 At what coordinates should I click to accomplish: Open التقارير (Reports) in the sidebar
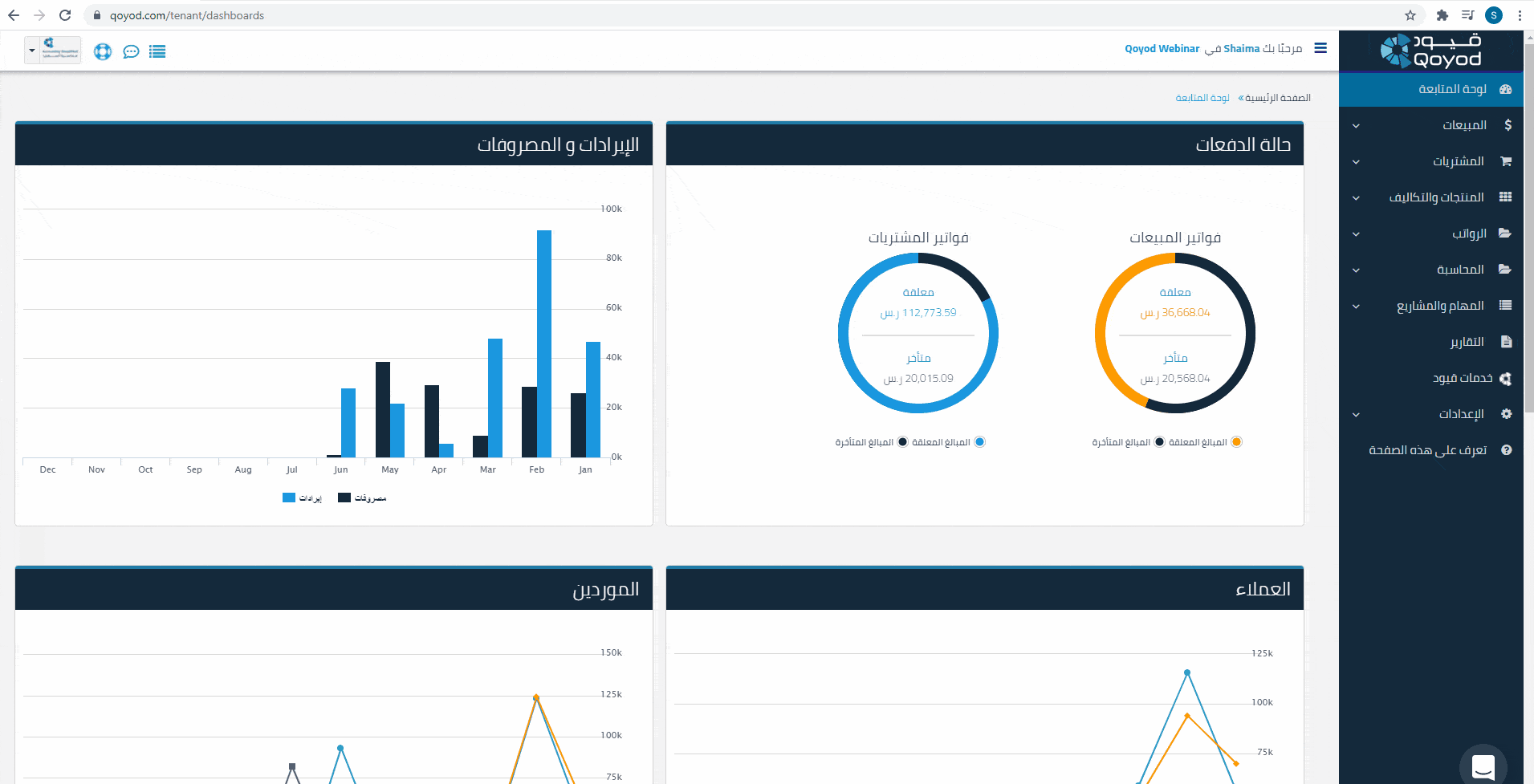tap(1467, 342)
